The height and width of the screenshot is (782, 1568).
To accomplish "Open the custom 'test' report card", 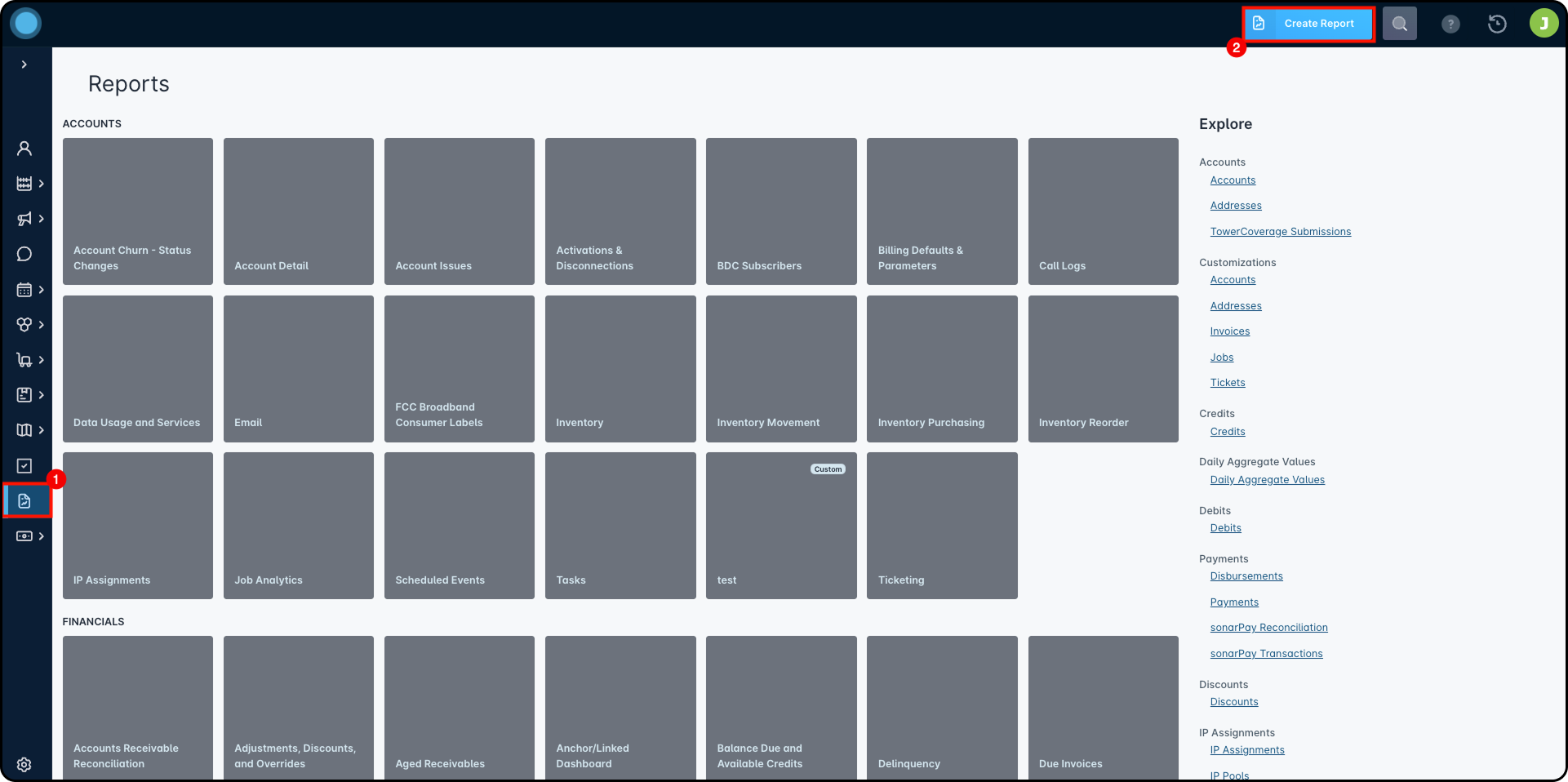I will pyautogui.click(x=781, y=526).
